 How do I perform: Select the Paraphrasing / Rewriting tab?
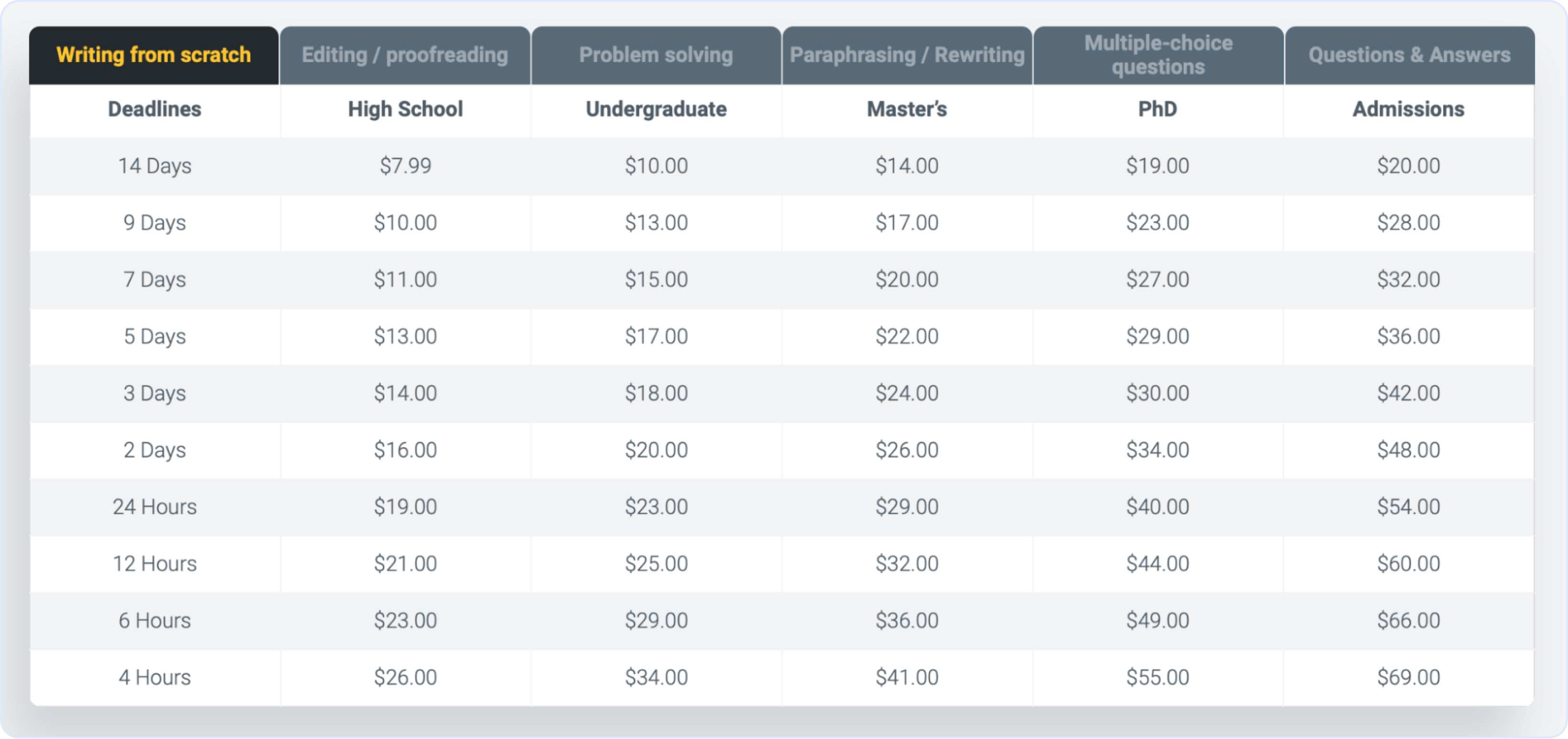(906, 55)
